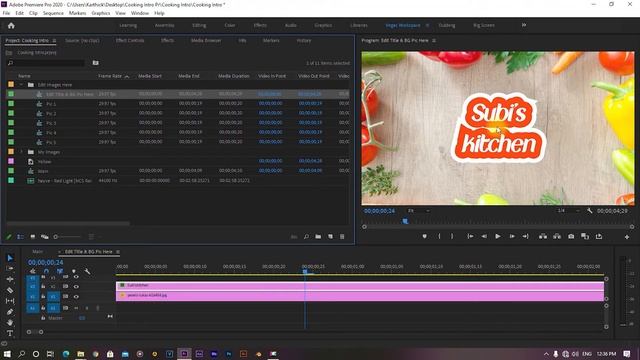
Task: Toggle V3 track output eye
Action: pyautogui.click(x=76, y=277)
